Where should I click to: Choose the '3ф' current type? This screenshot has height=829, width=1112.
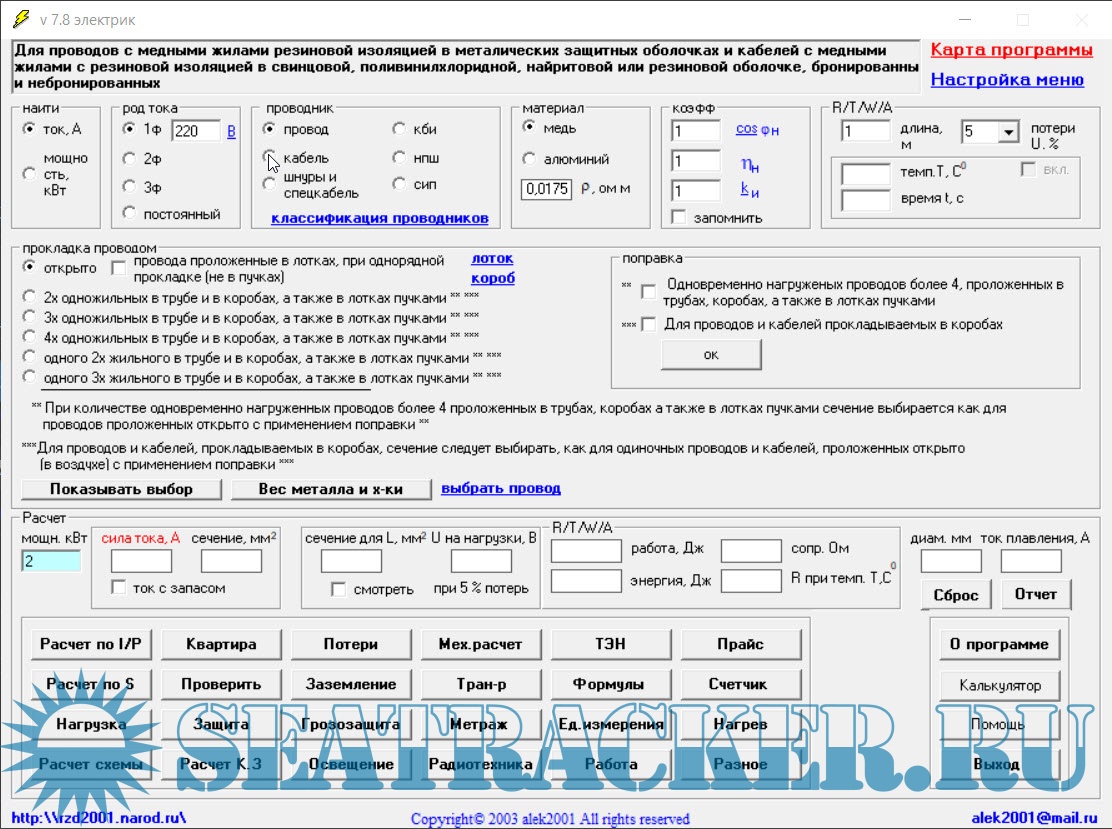pyautogui.click(x=129, y=185)
